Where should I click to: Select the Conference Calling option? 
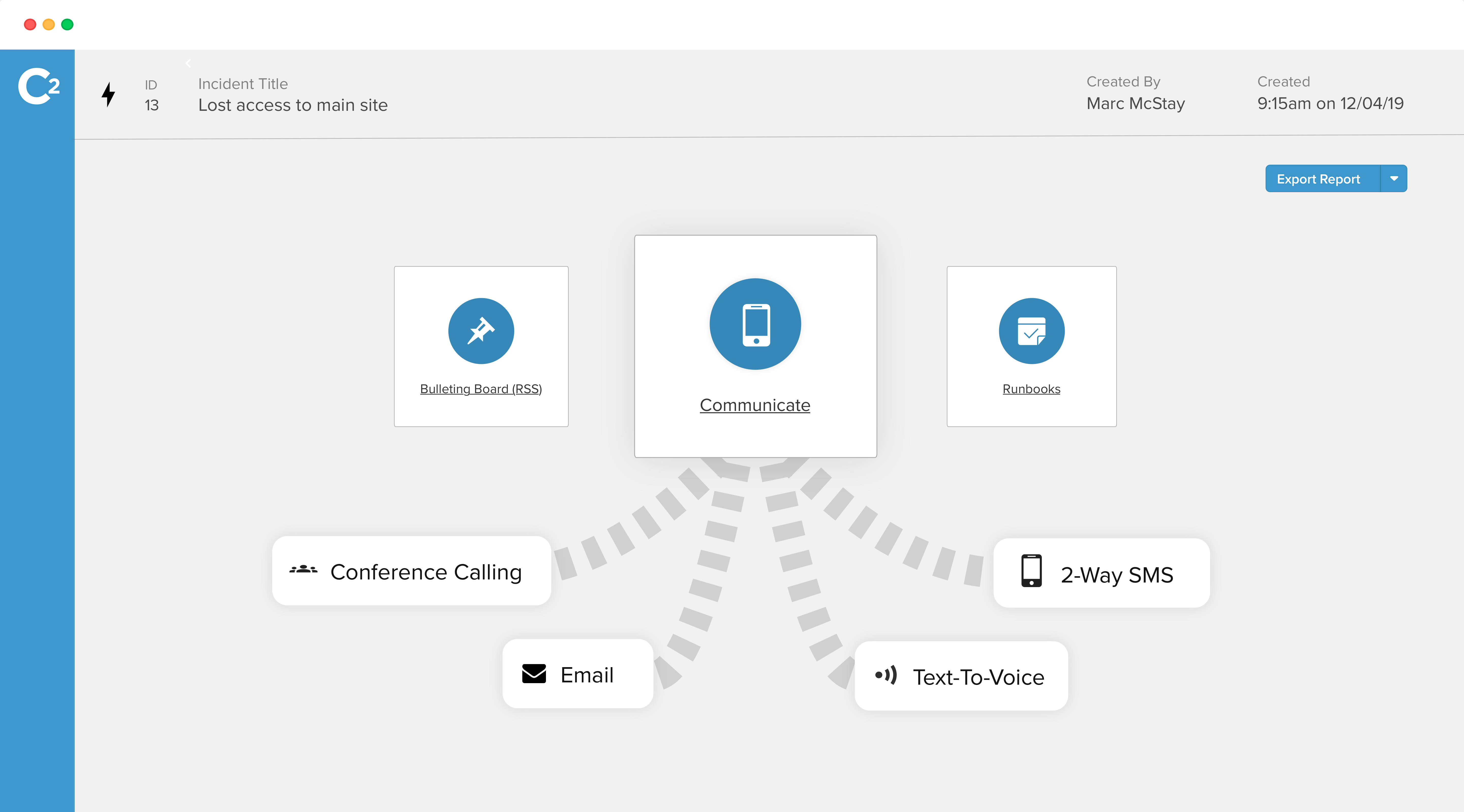[426, 572]
